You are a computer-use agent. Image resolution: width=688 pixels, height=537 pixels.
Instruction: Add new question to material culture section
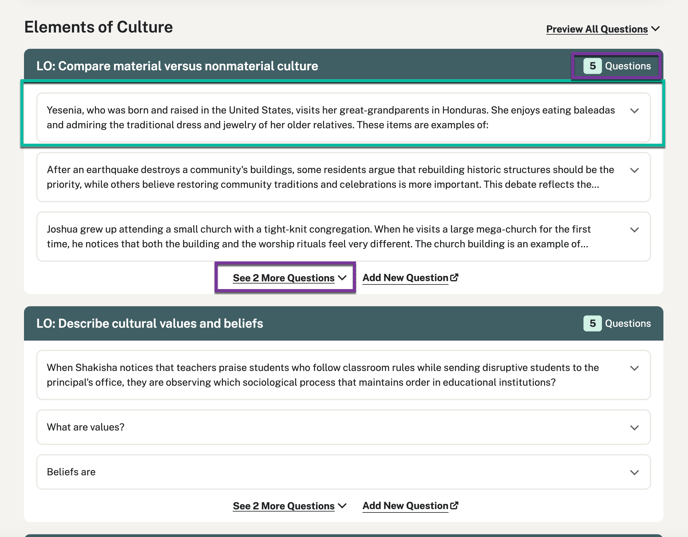pyautogui.click(x=410, y=278)
